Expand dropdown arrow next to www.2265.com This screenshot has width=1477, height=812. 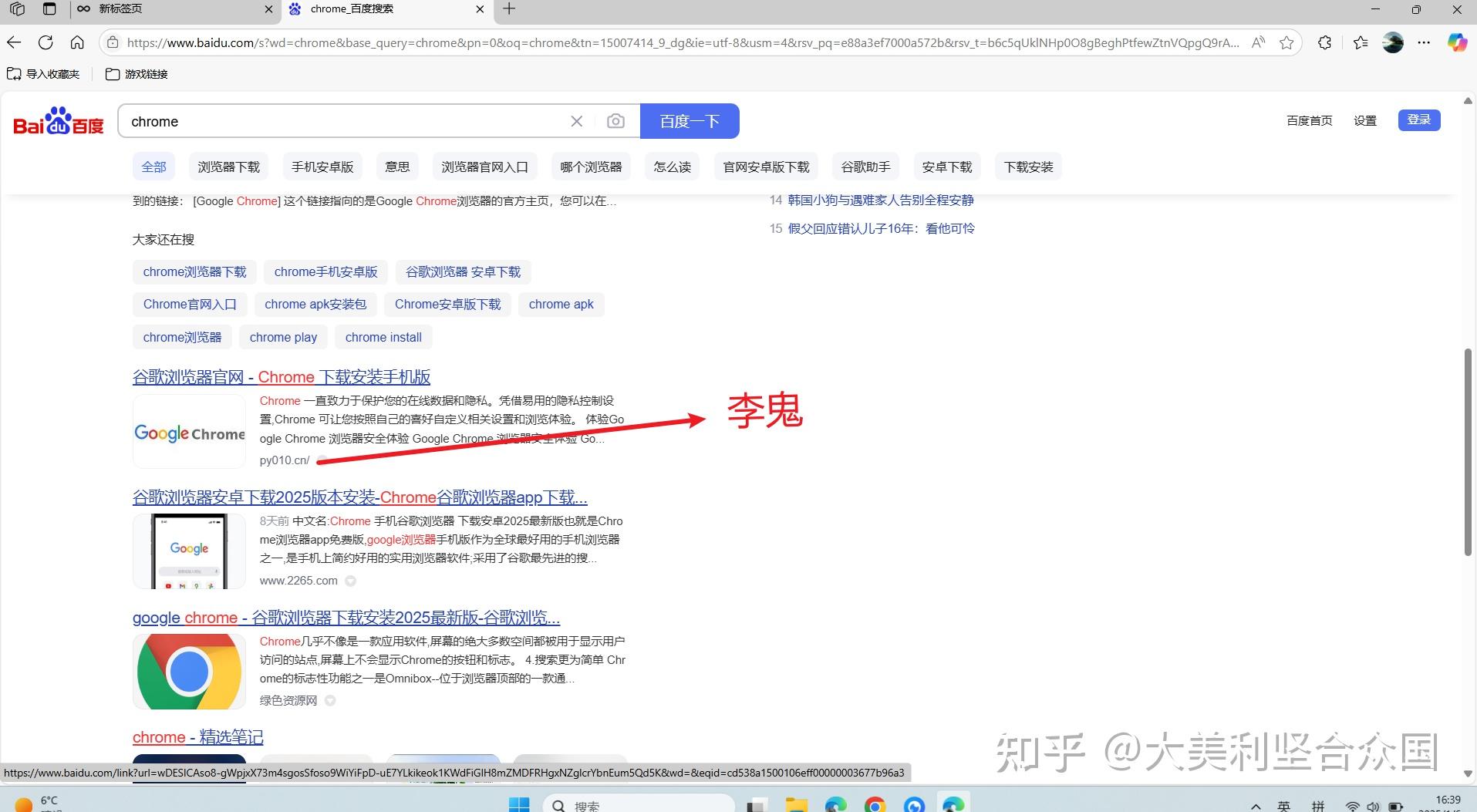350,581
